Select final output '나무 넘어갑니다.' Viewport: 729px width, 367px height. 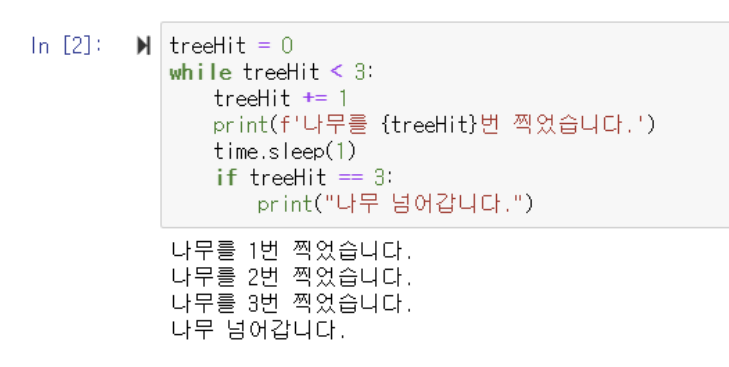tap(258, 330)
